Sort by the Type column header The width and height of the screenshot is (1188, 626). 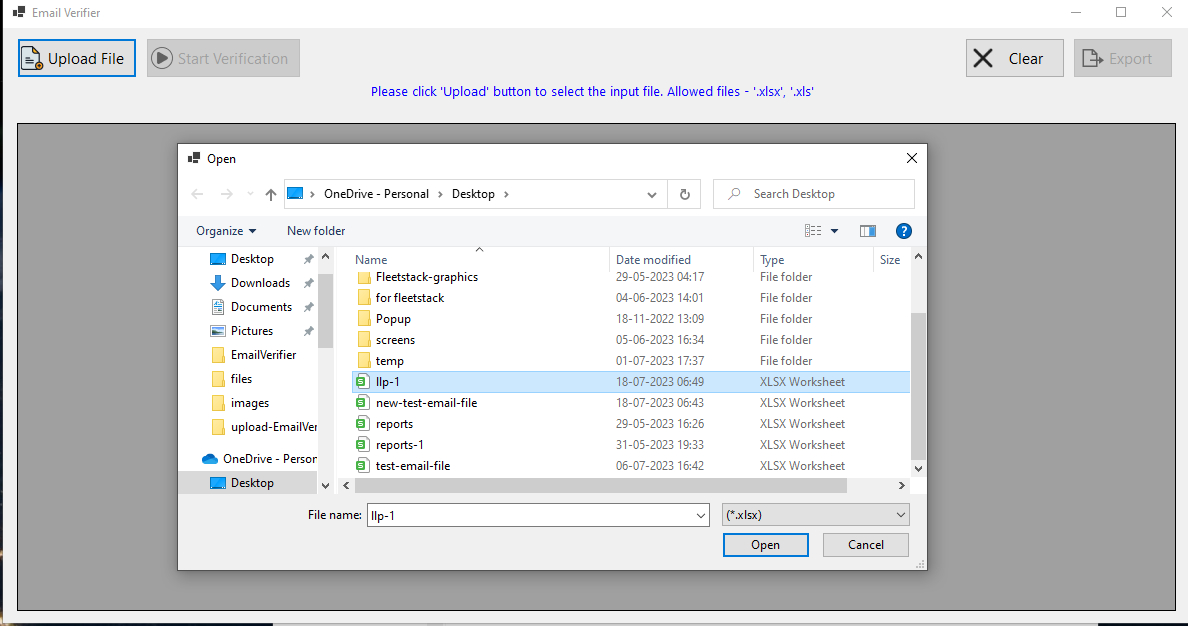(x=772, y=260)
